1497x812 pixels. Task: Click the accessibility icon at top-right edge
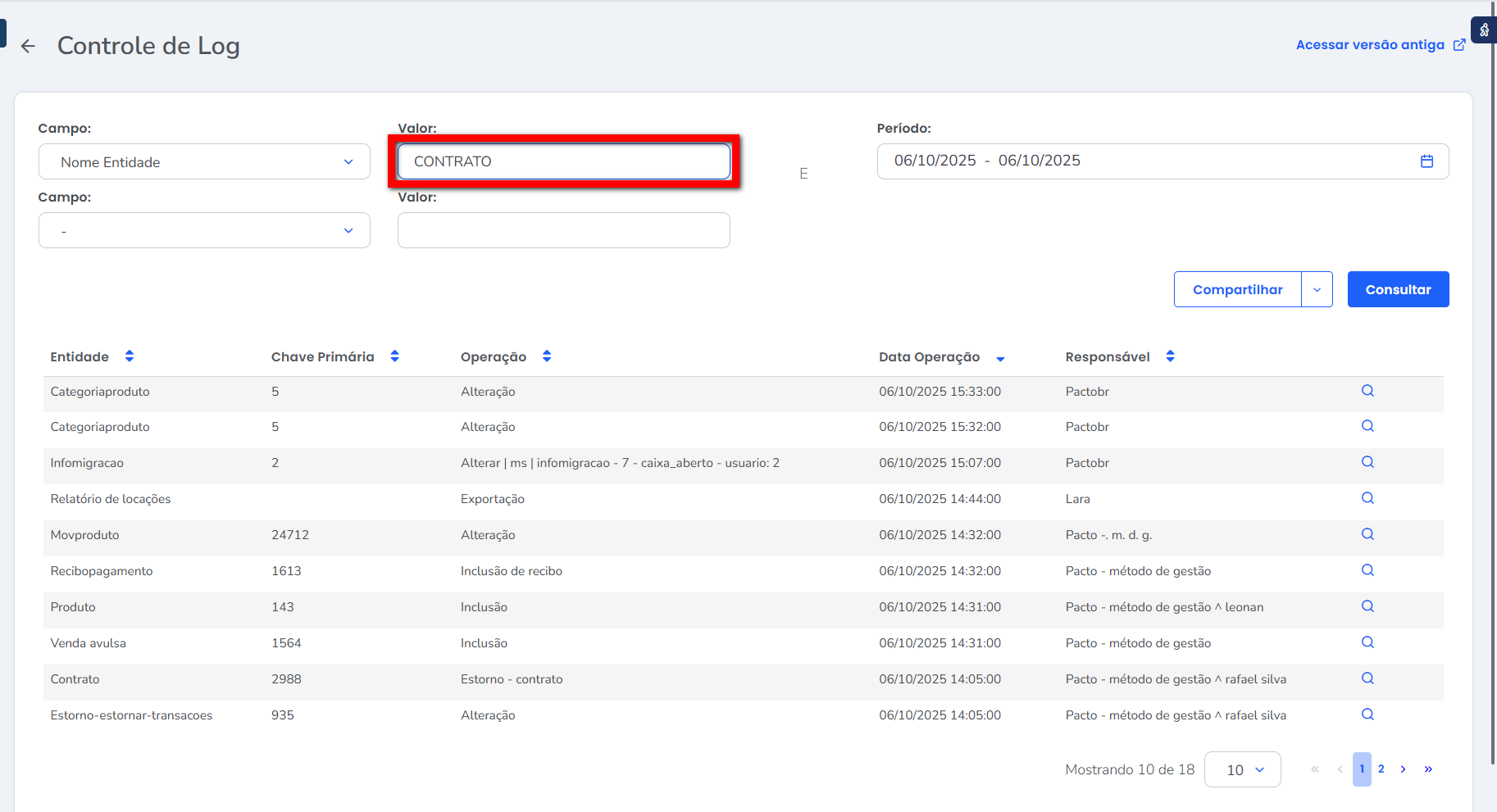[x=1484, y=30]
